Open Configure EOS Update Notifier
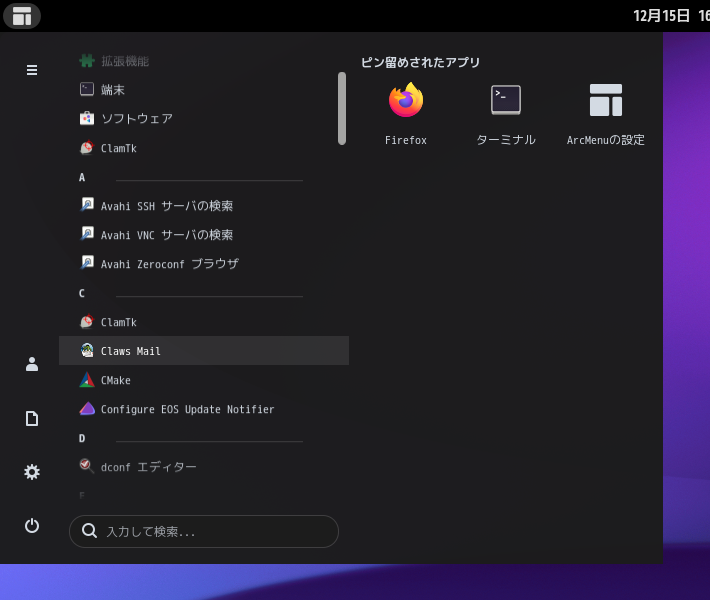The image size is (710, 600). coord(204,409)
